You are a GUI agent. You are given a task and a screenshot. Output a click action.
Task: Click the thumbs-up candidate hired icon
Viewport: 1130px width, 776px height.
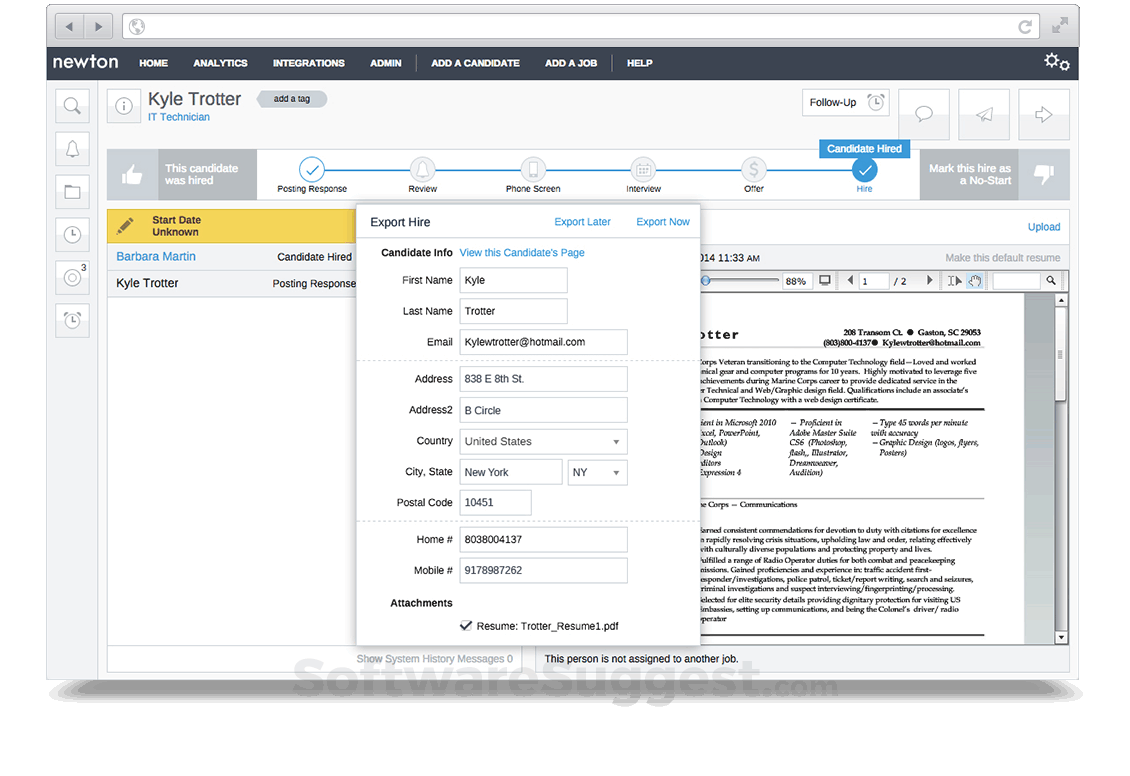coord(132,174)
